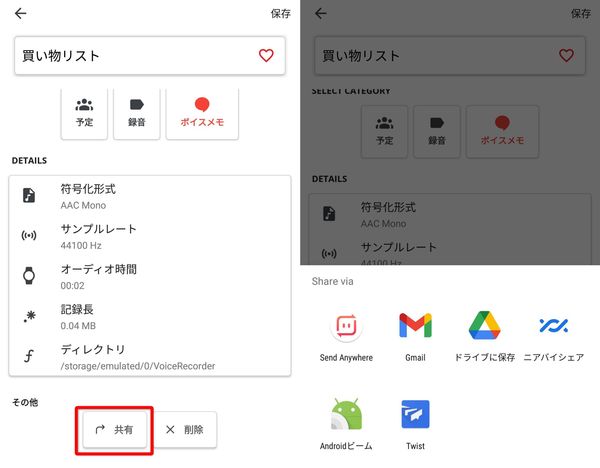Choose the ボイスメモ category
600x468 pixels.
[x=202, y=114]
